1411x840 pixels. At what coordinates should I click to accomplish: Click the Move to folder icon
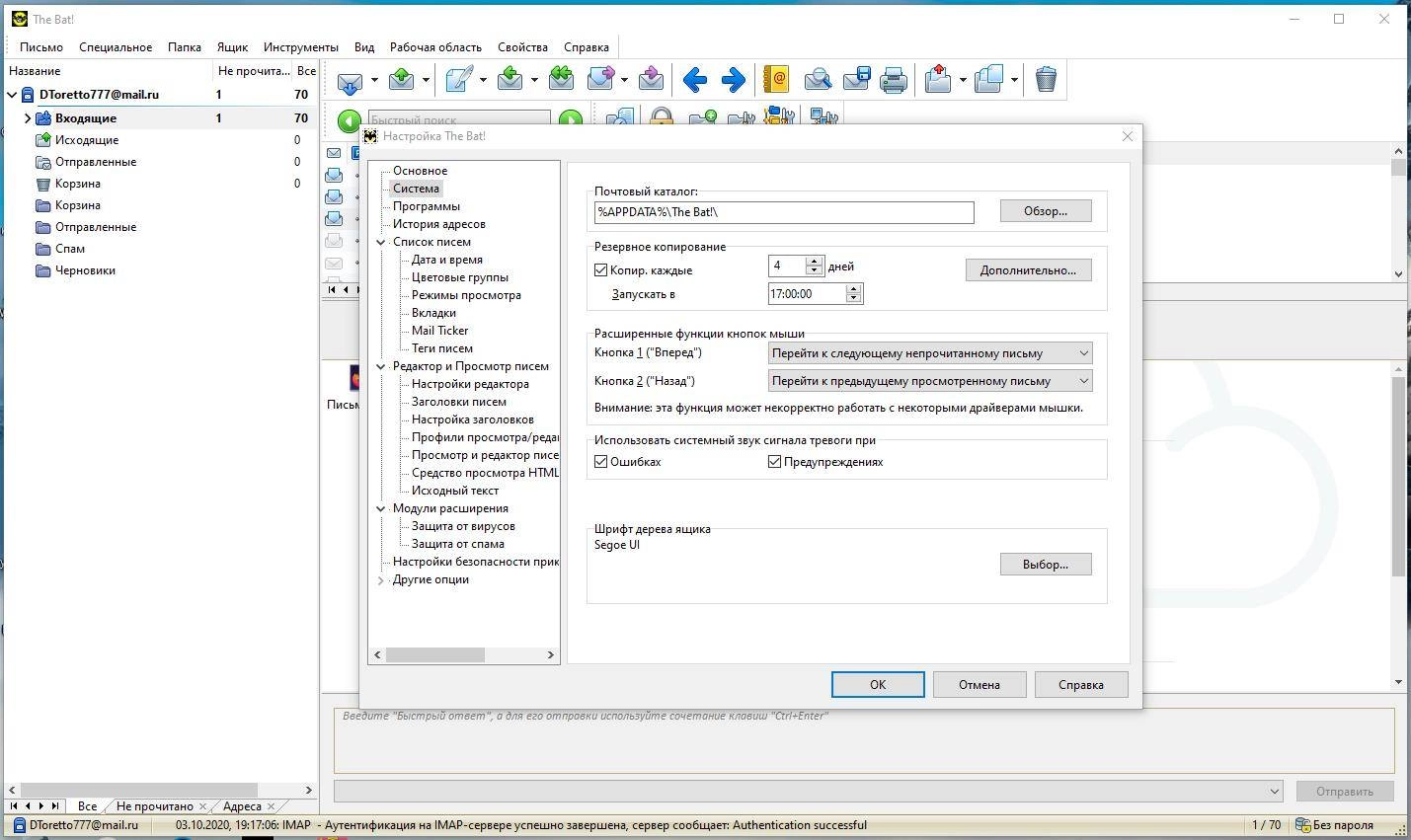point(938,79)
